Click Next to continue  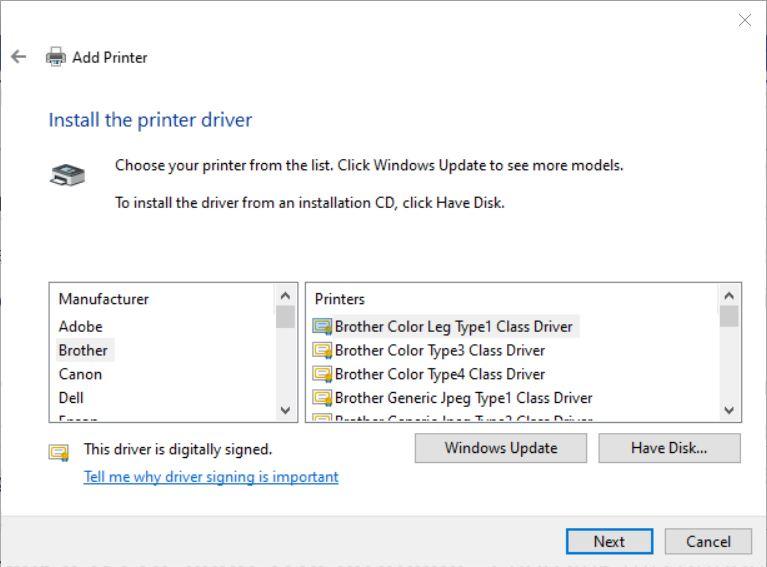coord(609,542)
